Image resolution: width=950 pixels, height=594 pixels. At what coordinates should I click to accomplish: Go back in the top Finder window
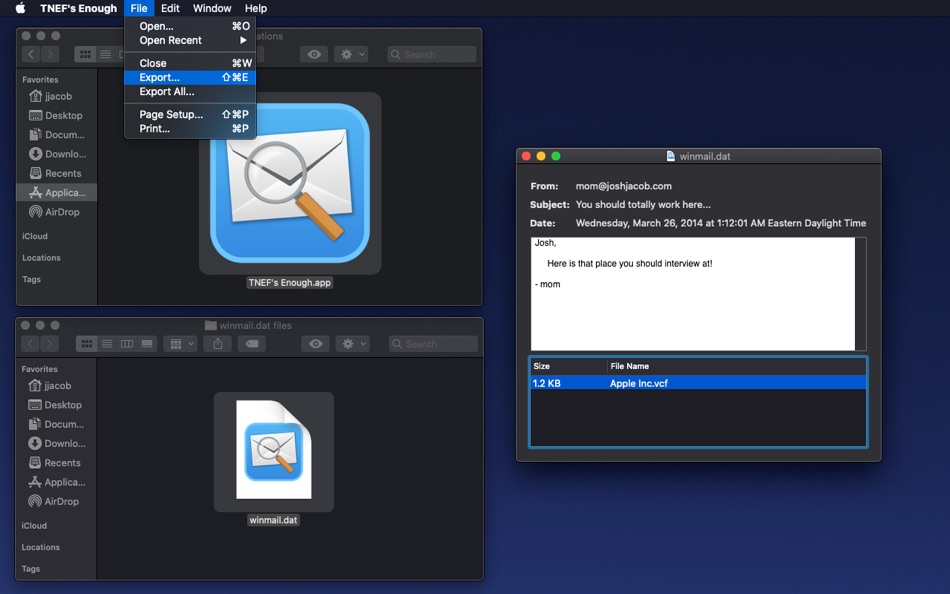click(31, 54)
